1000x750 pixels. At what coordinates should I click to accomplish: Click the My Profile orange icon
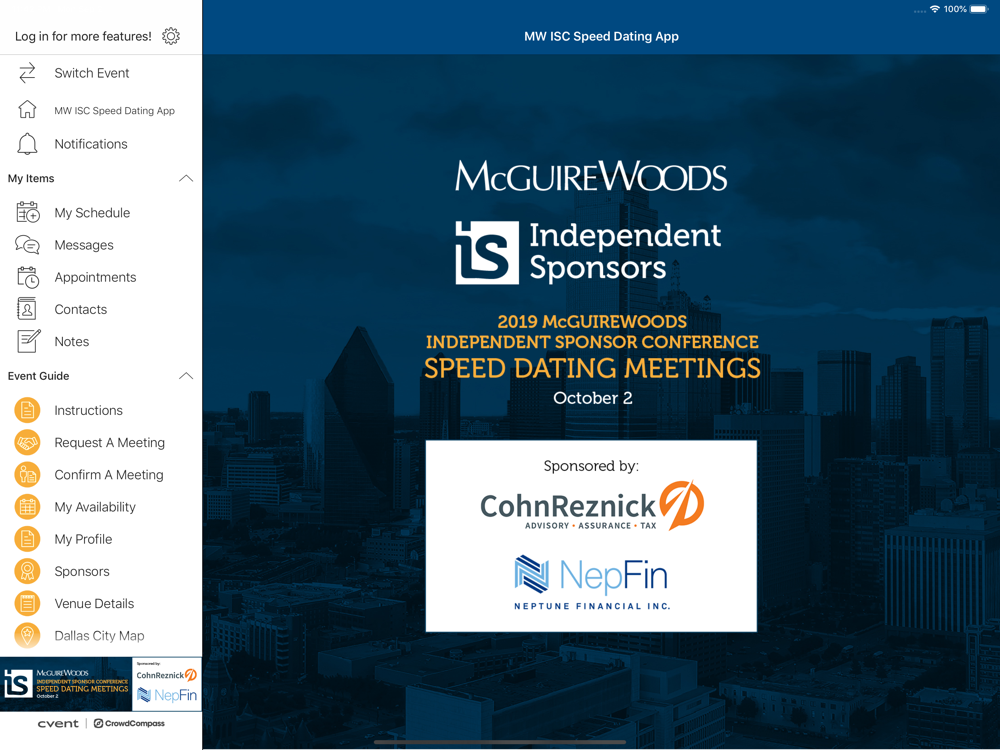coord(27,539)
